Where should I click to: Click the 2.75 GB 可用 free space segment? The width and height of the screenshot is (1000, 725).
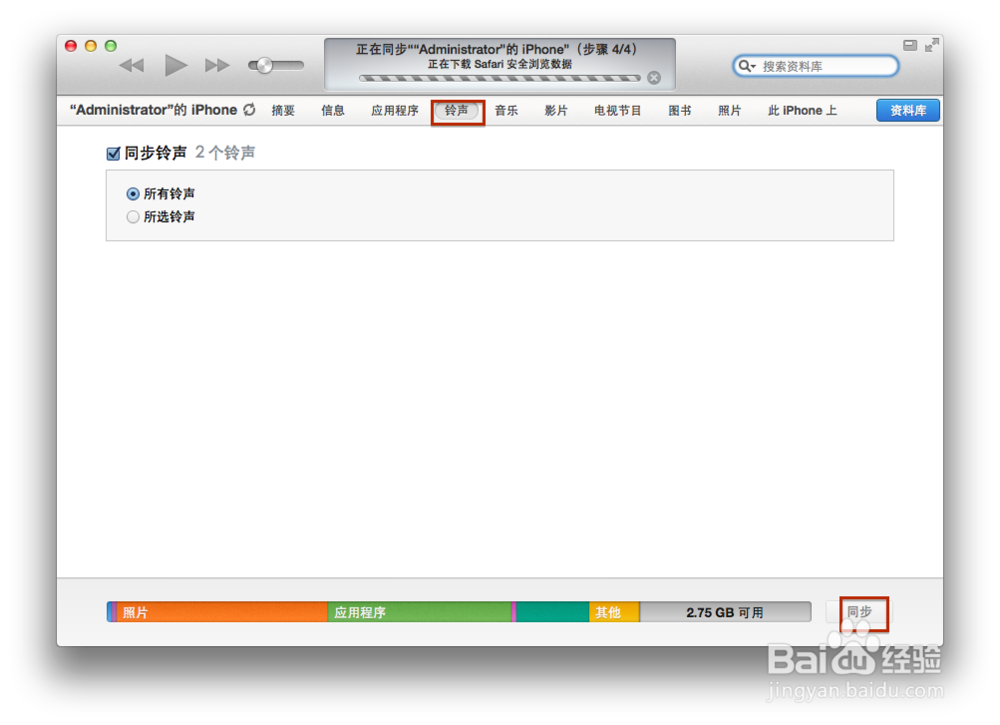(x=725, y=612)
